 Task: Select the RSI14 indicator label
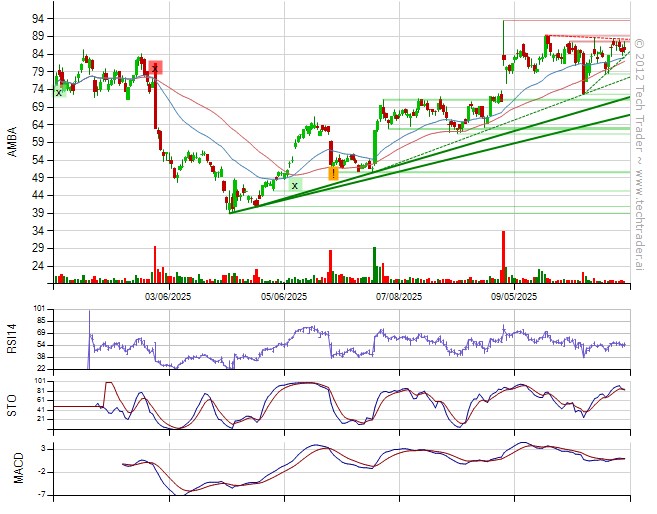(12, 335)
